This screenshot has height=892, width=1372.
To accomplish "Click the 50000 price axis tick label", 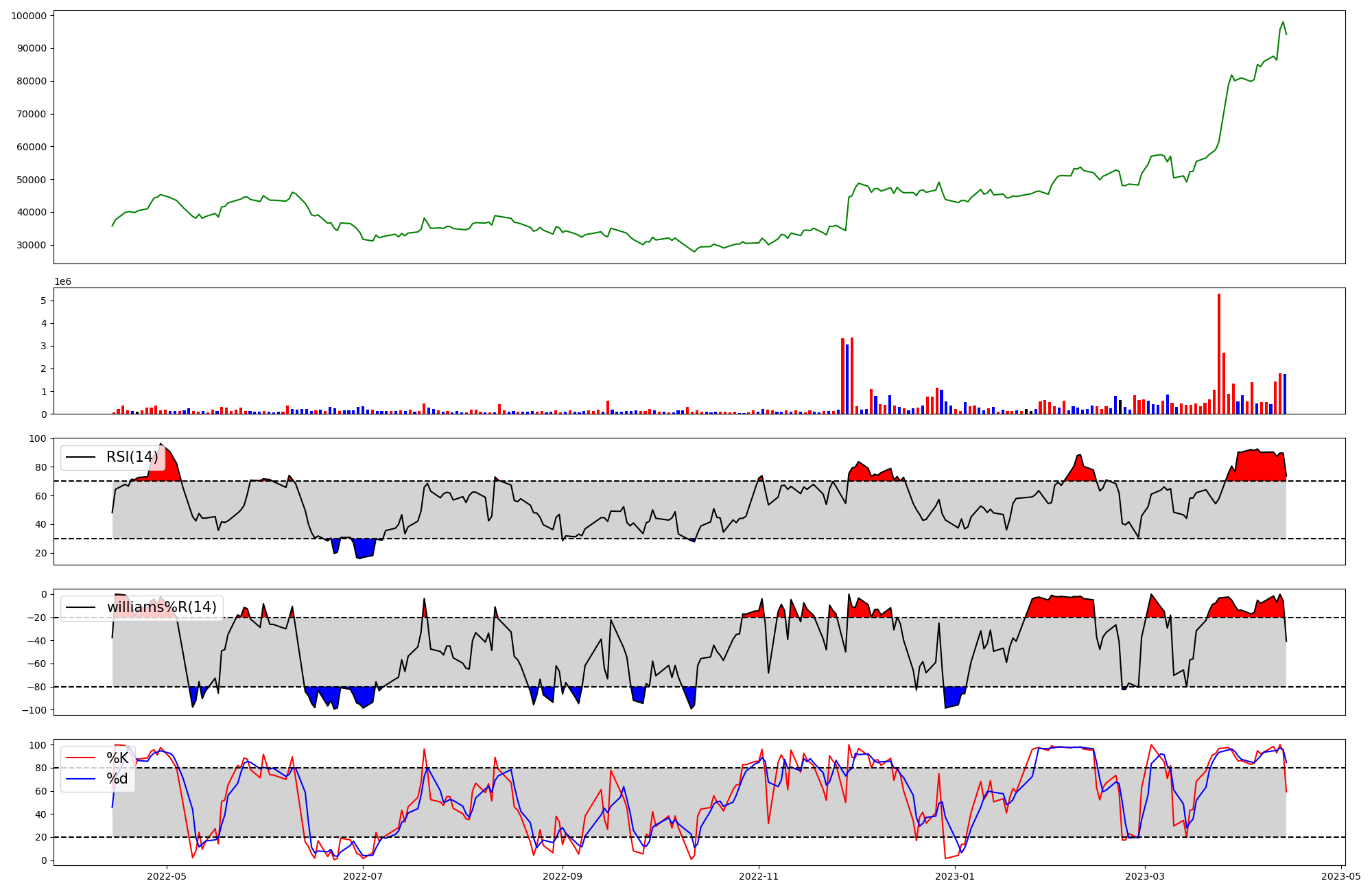I will pyautogui.click(x=32, y=180).
